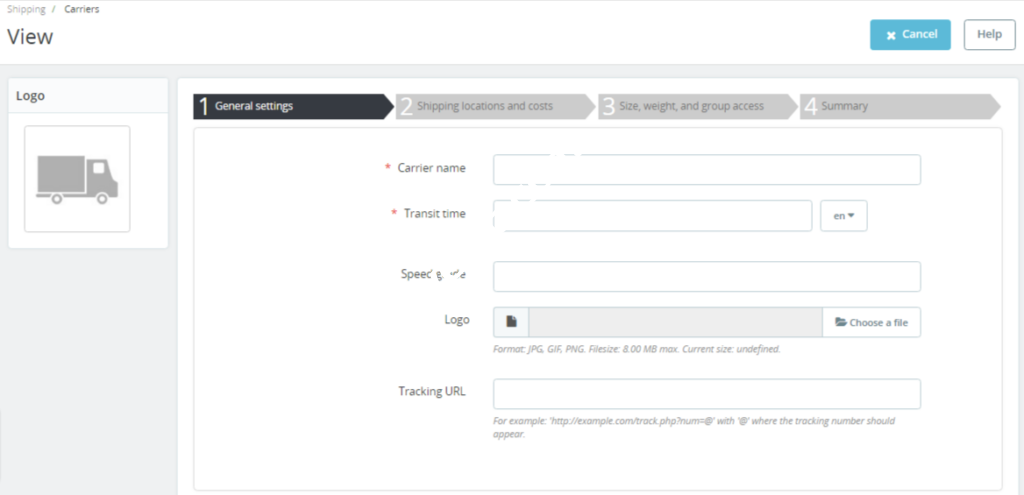Click the Logo panel heading
The height and width of the screenshot is (495, 1024).
pyautogui.click(x=30, y=96)
